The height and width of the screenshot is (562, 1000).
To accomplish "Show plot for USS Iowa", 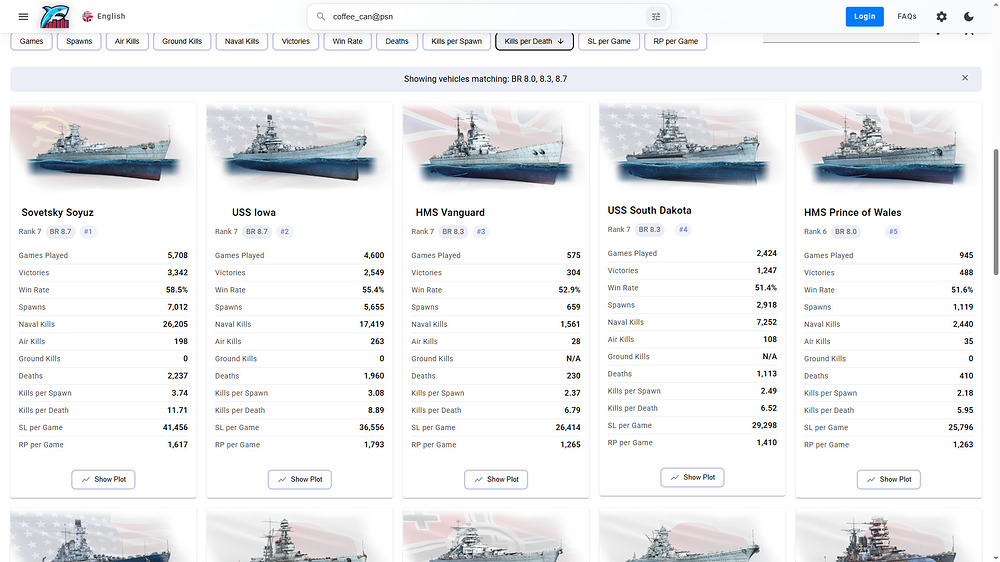I will (299, 479).
